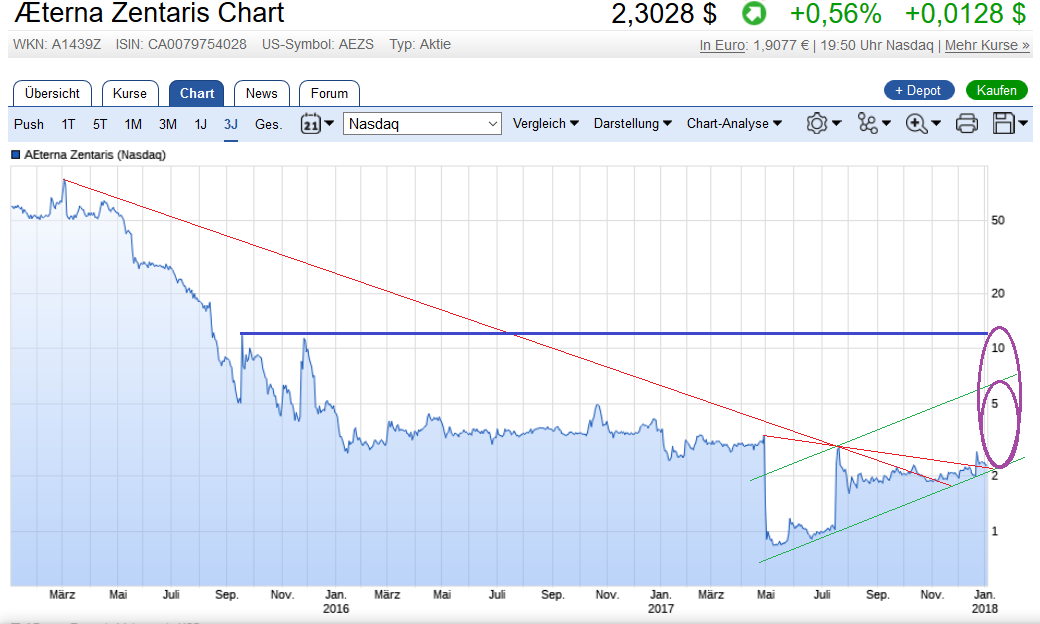Follow the Mehr Kurse link

(986, 45)
